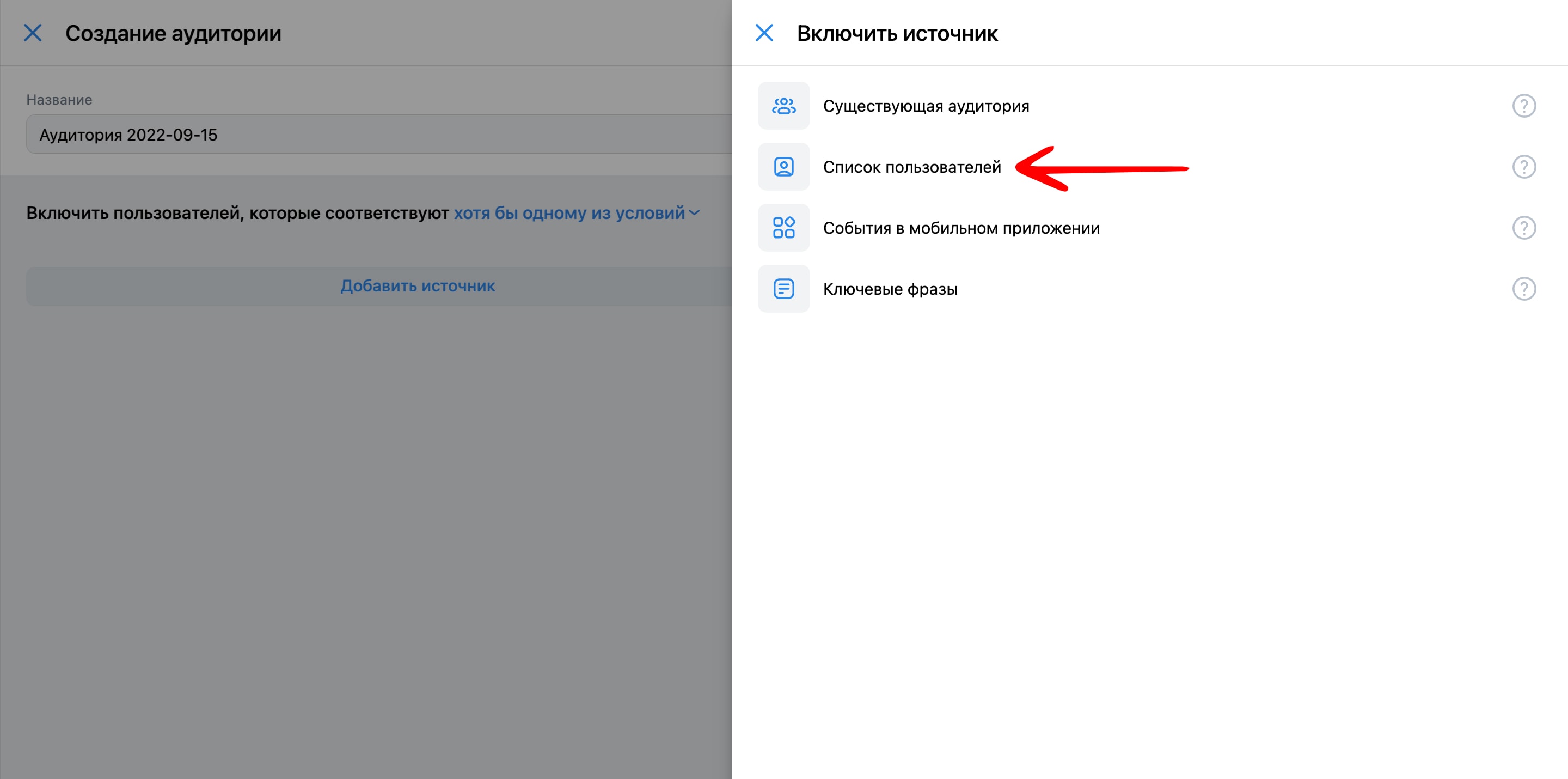Choose Ключевые фразы source
Viewport: 1568px width, 779px height.
pos(890,289)
